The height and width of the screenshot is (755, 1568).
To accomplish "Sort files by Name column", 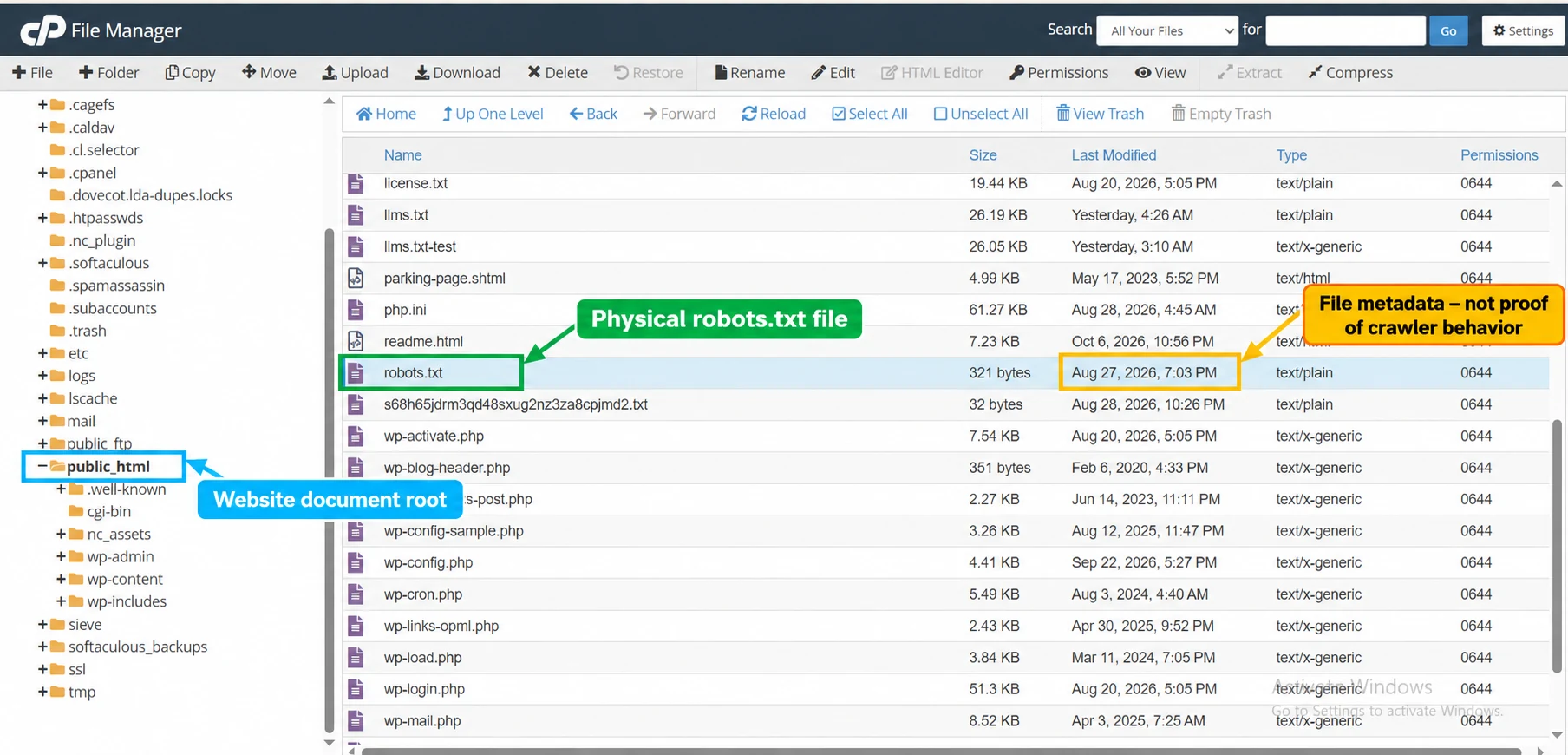I will pos(402,155).
